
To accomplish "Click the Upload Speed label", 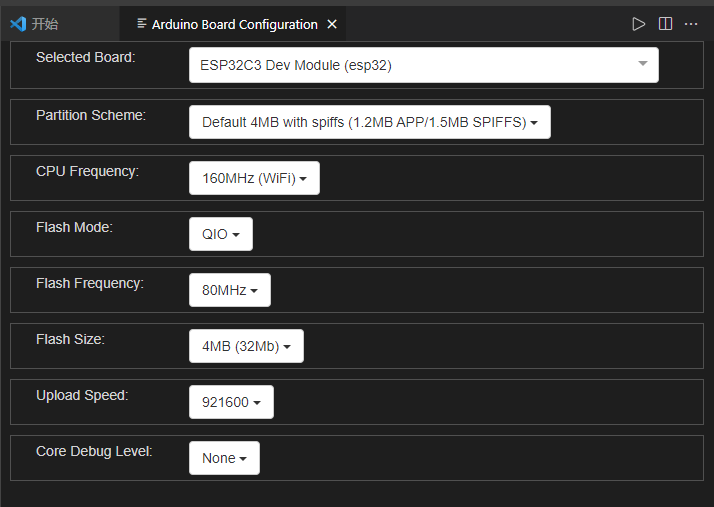I will click(x=82, y=395).
